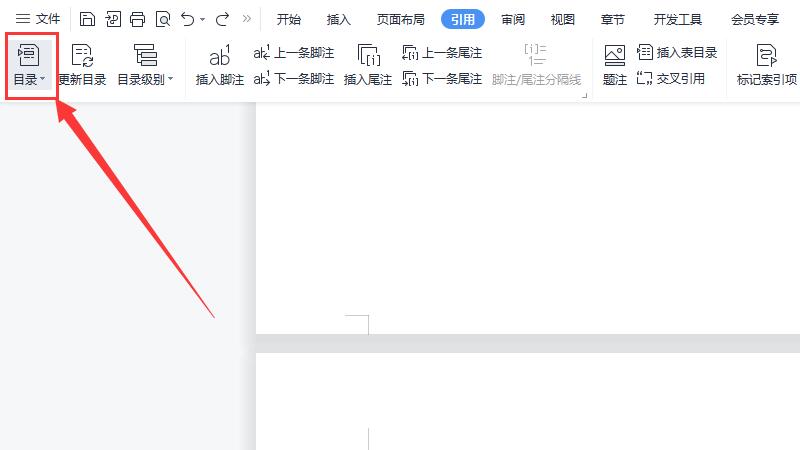Click 交叉引用 cross-reference button
This screenshot has width=800, height=450.
(x=672, y=78)
